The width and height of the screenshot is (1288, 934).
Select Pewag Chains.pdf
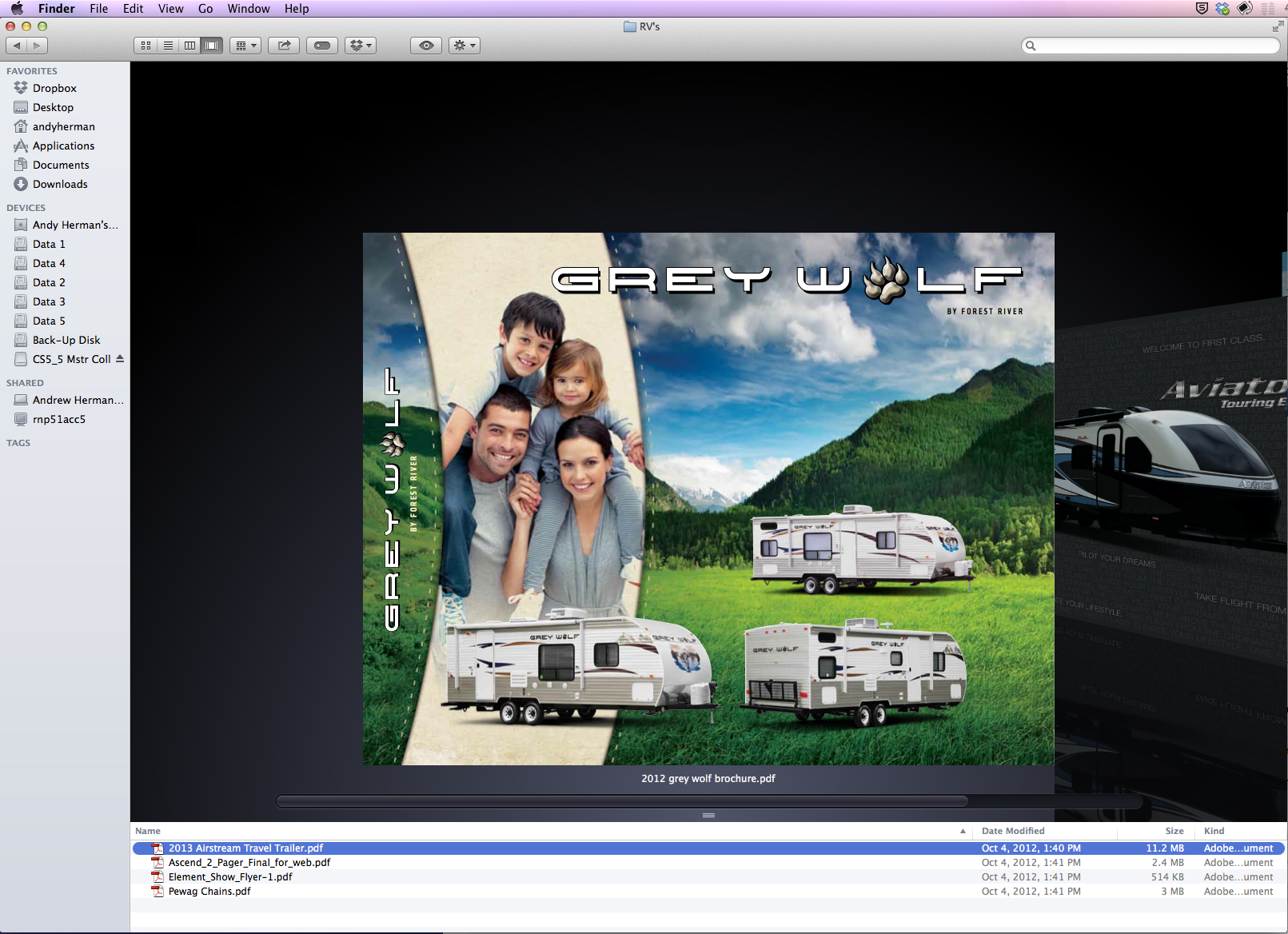(708, 892)
